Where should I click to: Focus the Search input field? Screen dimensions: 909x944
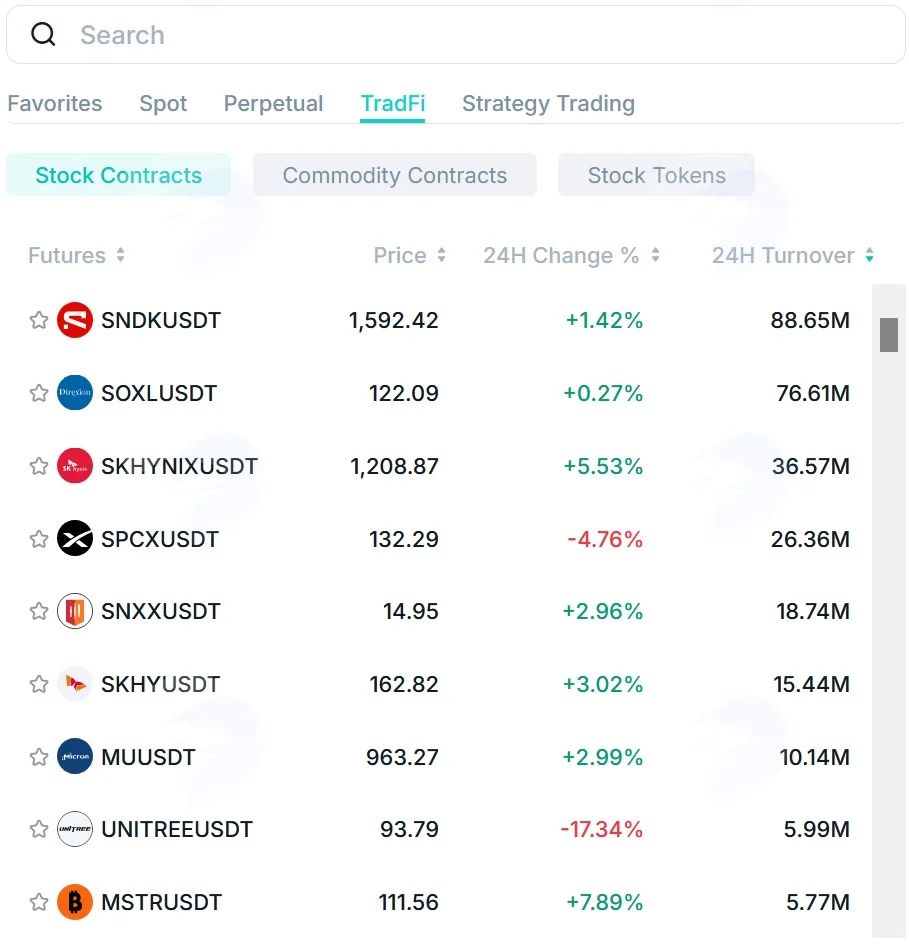(x=456, y=35)
